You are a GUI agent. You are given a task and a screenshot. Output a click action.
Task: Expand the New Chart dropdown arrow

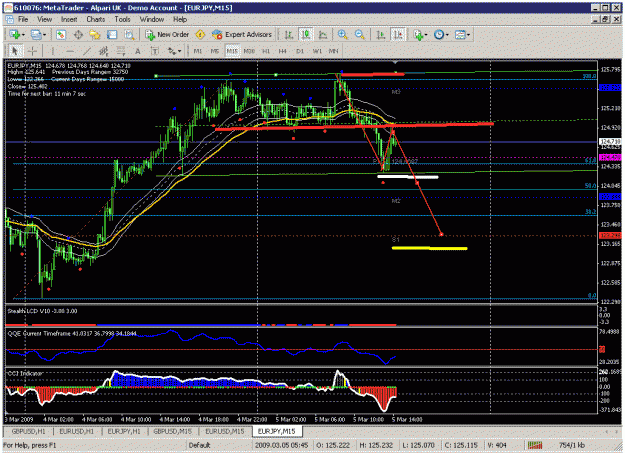pyautogui.click(x=24, y=35)
